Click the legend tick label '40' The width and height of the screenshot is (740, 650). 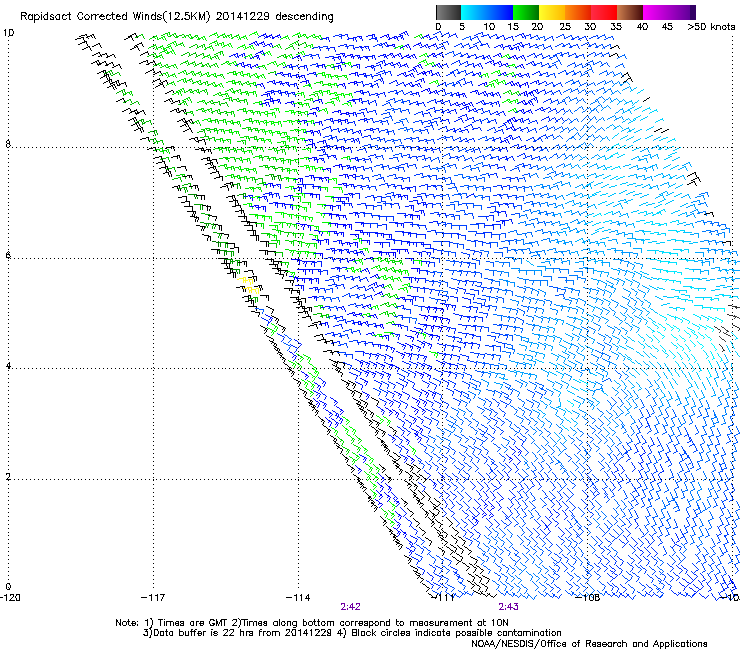pyautogui.click(x=642, y=27)
